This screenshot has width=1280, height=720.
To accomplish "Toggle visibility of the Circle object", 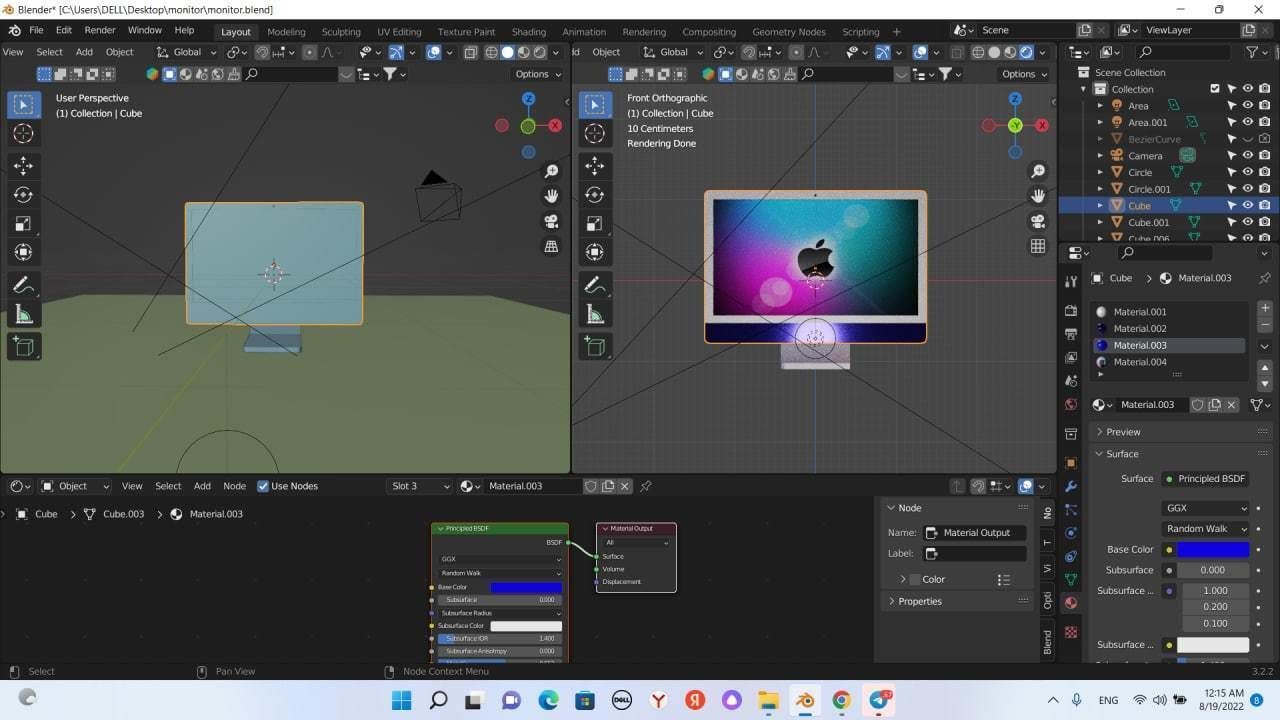I will click(1248, 172).
